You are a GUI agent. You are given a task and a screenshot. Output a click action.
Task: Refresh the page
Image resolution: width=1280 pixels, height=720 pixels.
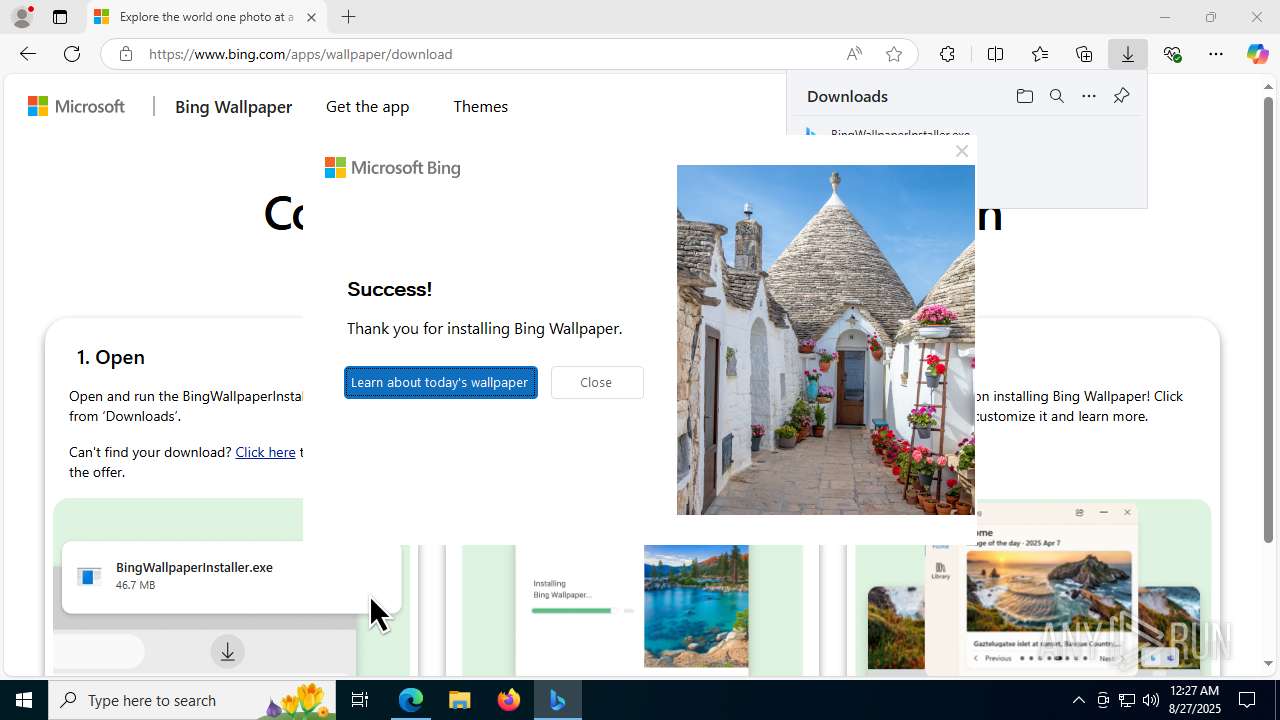pyautogui.click(x=72, y=54)
